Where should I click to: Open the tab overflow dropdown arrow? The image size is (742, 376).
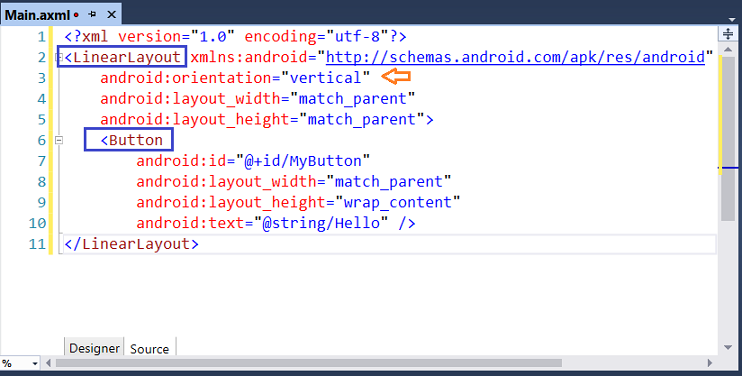(732, 19)
